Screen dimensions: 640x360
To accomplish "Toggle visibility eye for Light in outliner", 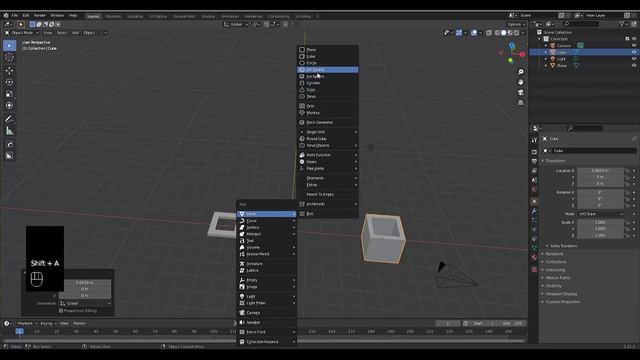I will [x=634, y=59].
